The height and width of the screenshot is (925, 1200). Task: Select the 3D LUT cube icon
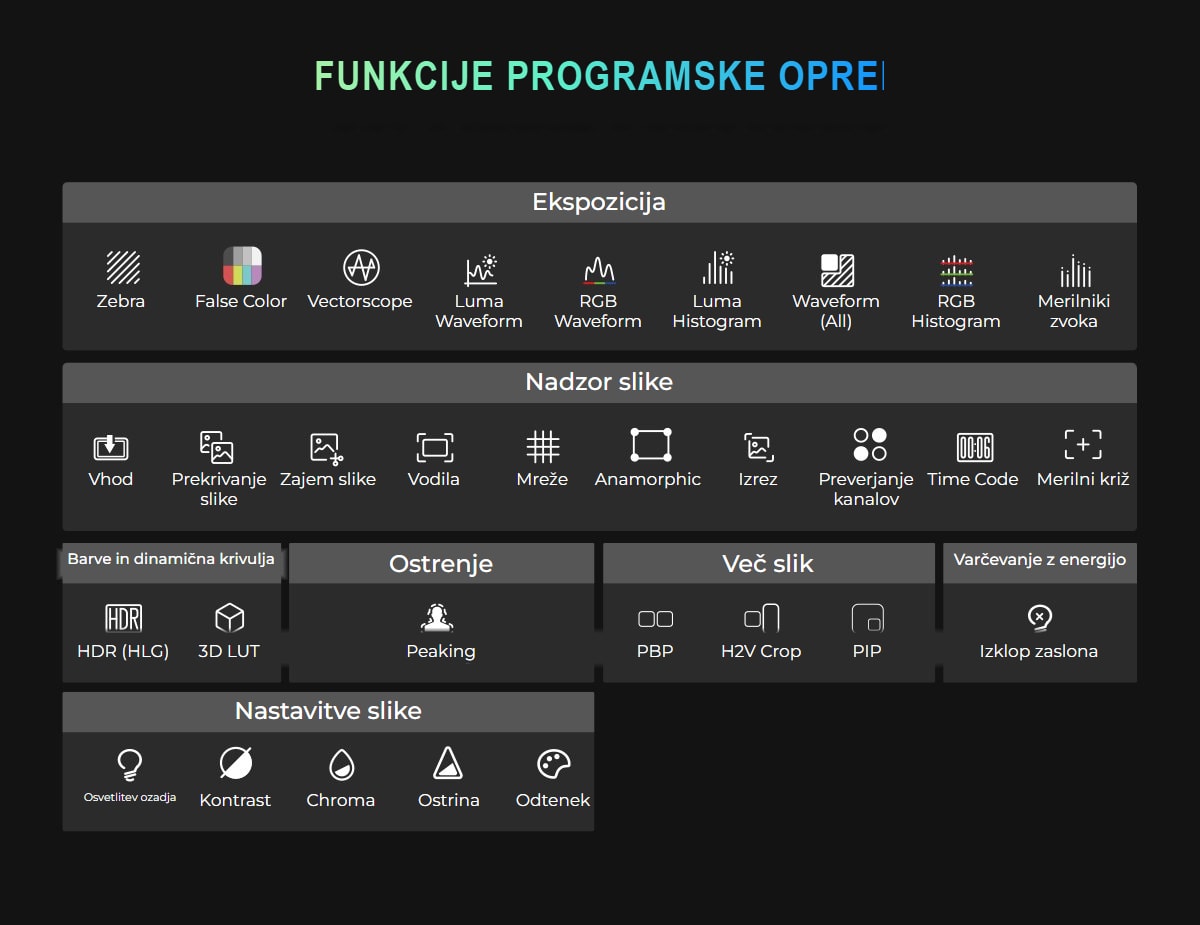[230, 618]
